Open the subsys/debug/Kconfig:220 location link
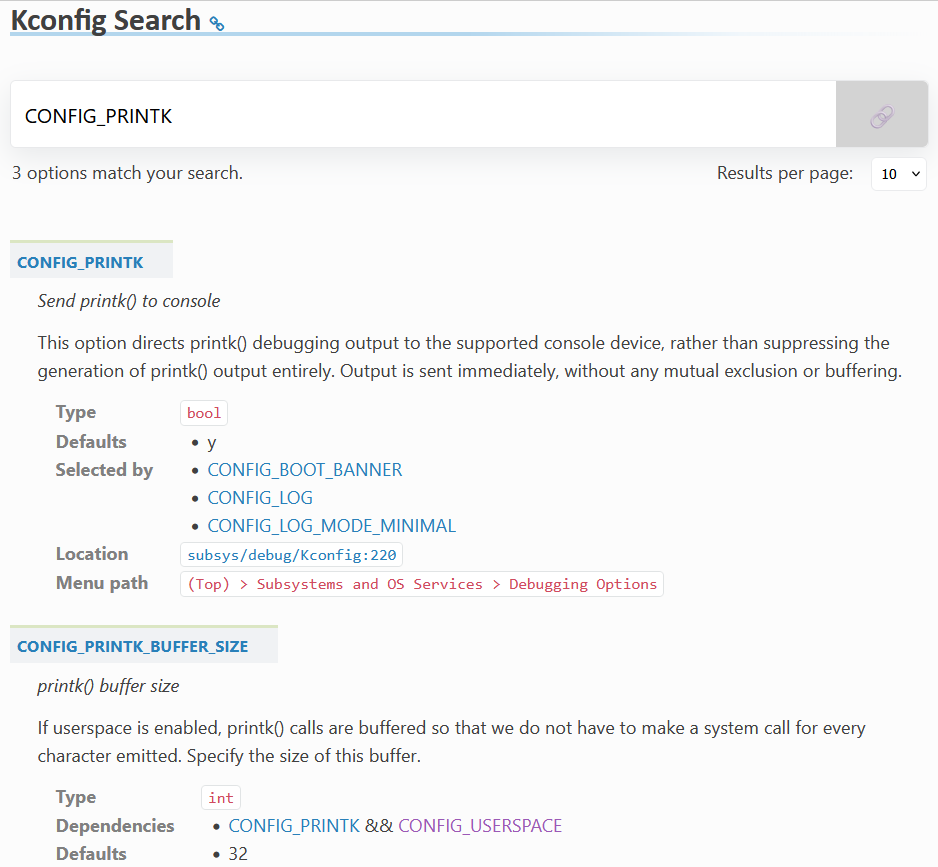938x867 pixels. [291, 554]
